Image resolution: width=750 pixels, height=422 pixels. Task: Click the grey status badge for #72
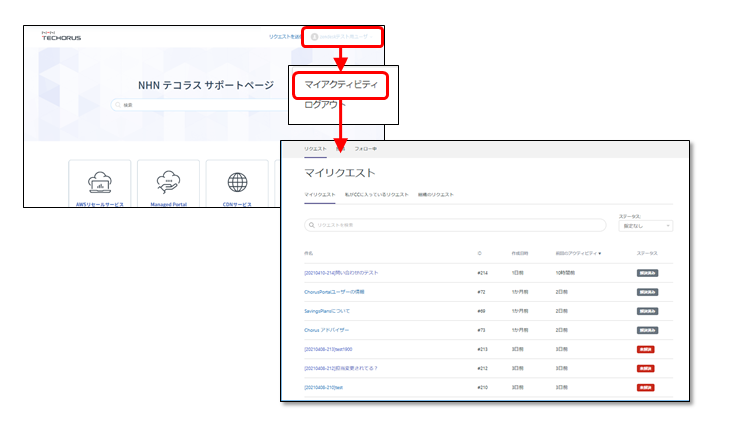pyautogui.click(x=647, y=292)
